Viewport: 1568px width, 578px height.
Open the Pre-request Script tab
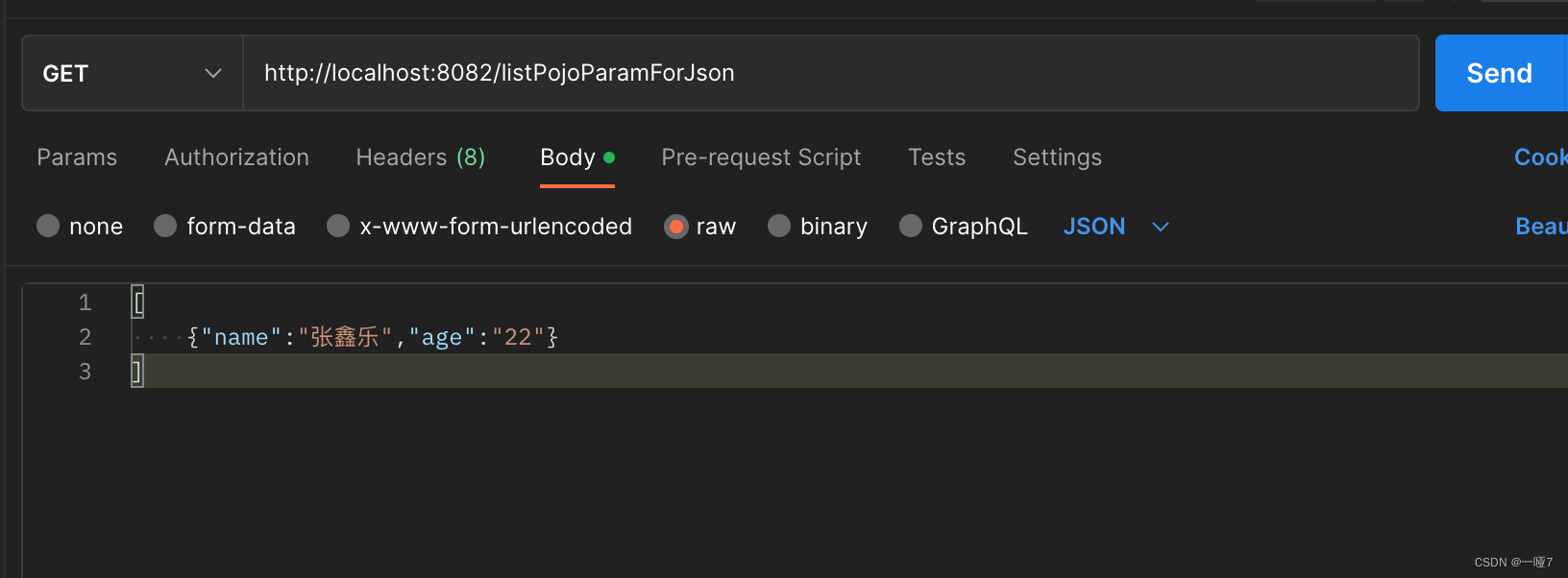coord(761,157)
